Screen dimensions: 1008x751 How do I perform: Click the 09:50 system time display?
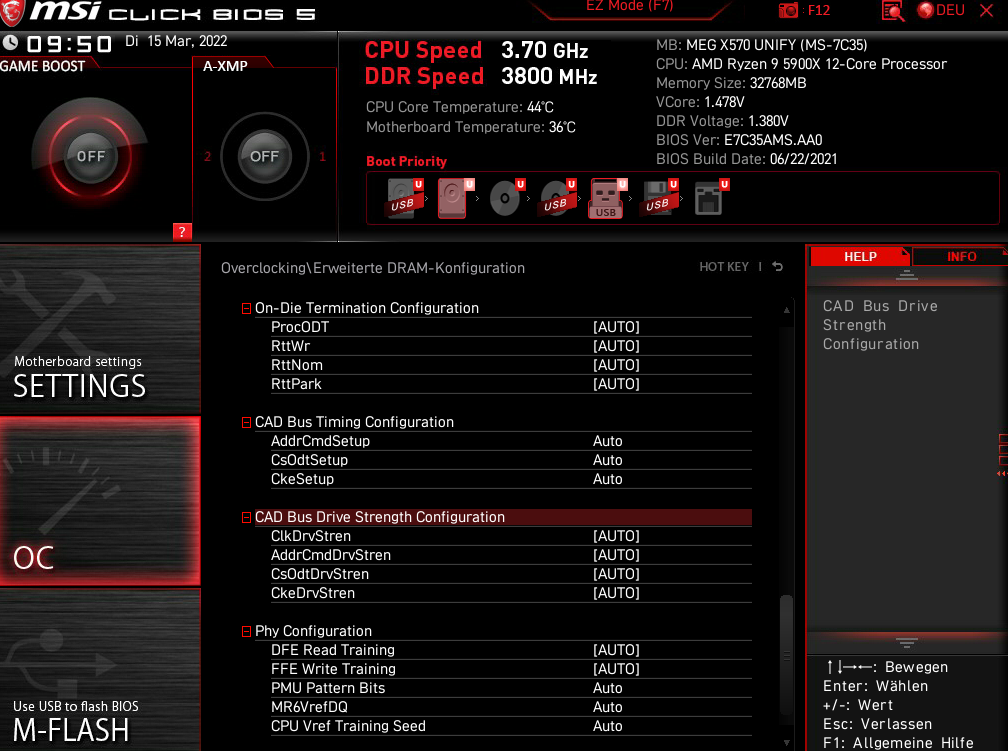pyautogui.click(x=69, y=44)
